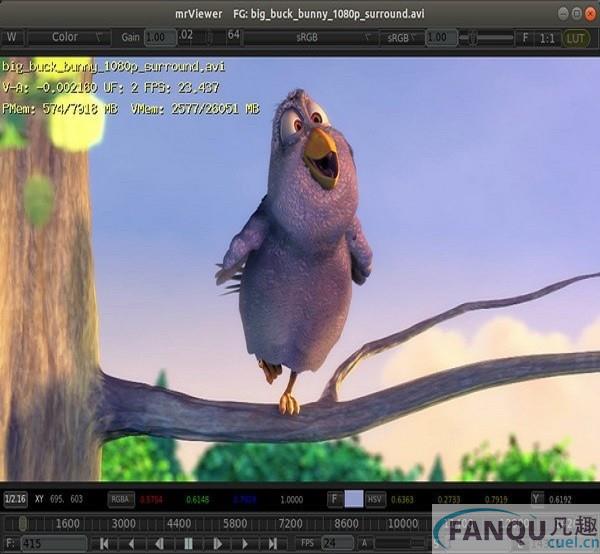600x554 pixels.
Task: Click the FPS value field showing 24
Action: coord(338,544)
